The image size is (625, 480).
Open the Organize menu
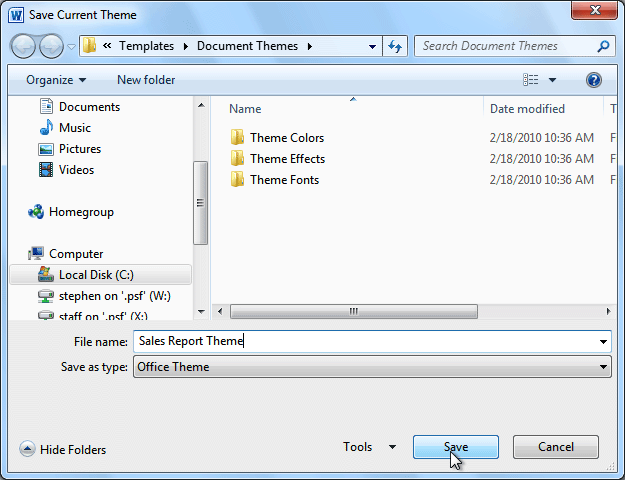click(56, 80)
